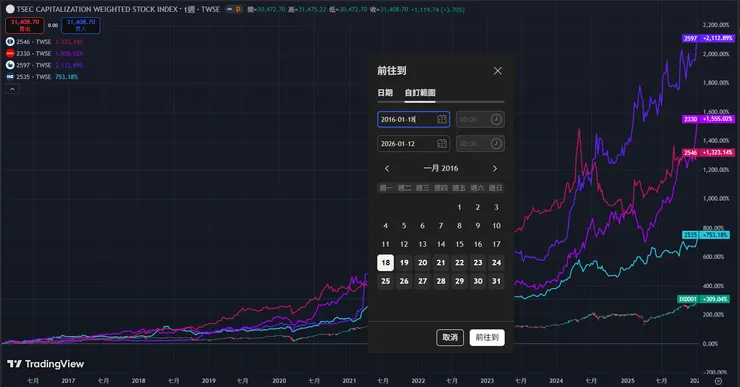Image resolution: width=740 pixels, height=387 pixels.
Task: Choose day 31 in the calendar
Action: click(x=496, y=281)
